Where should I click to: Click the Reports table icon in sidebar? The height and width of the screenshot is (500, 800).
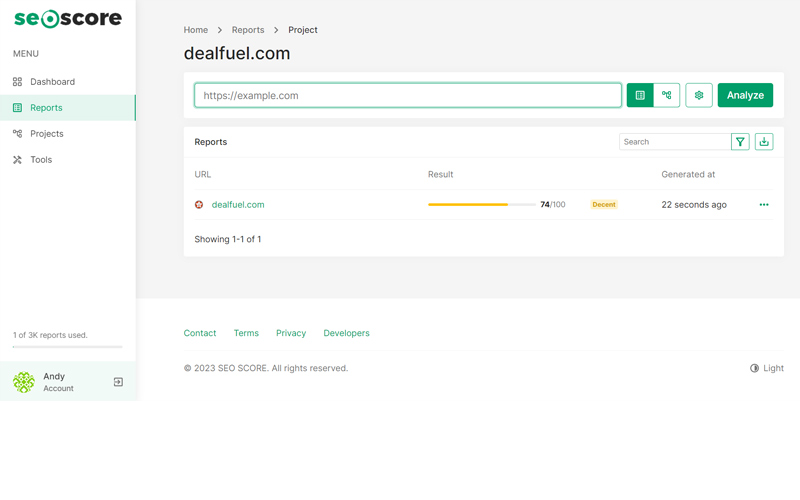click(17, 108)
